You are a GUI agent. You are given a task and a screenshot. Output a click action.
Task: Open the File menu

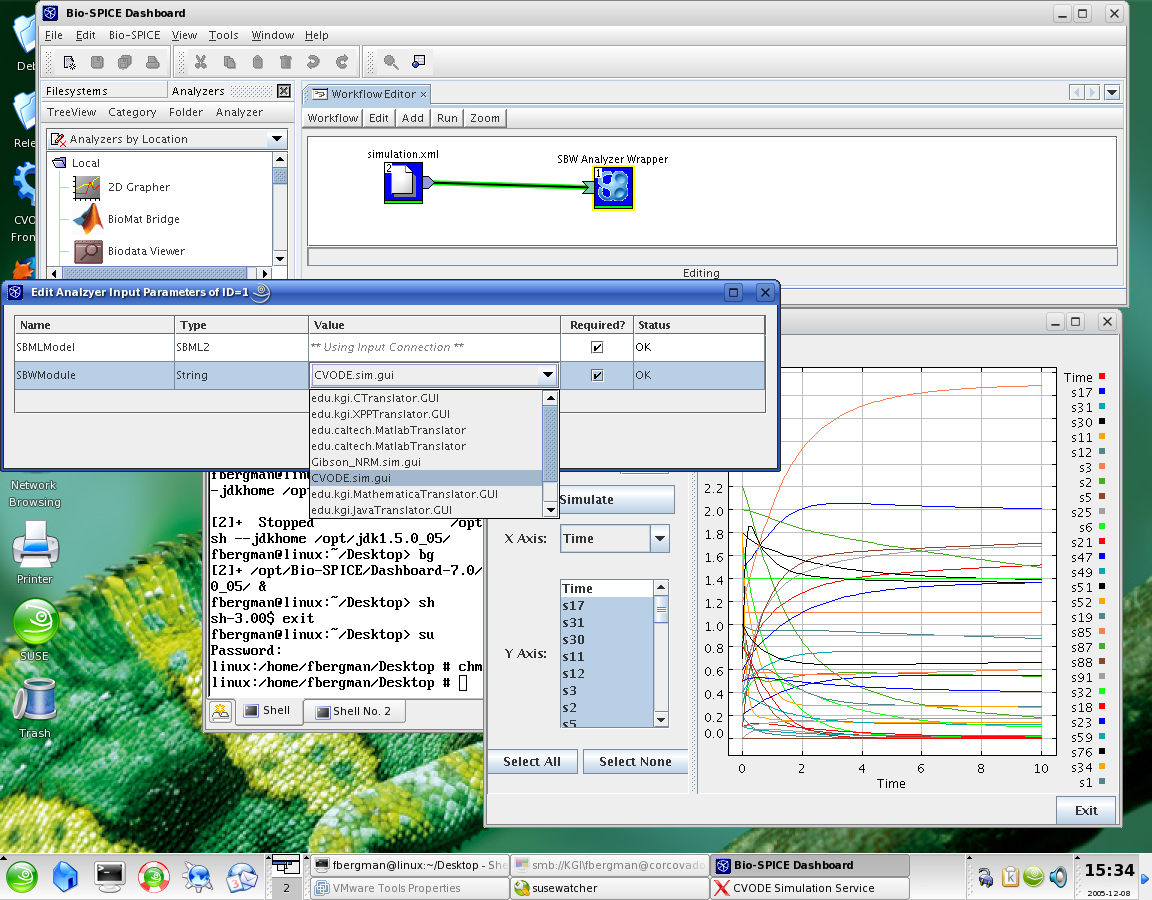[x=54, y=35]
